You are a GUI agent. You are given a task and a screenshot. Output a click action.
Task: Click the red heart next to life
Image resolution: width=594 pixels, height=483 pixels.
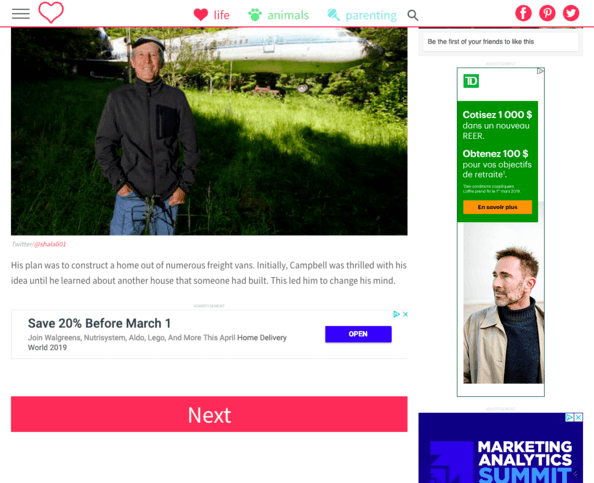201,15
